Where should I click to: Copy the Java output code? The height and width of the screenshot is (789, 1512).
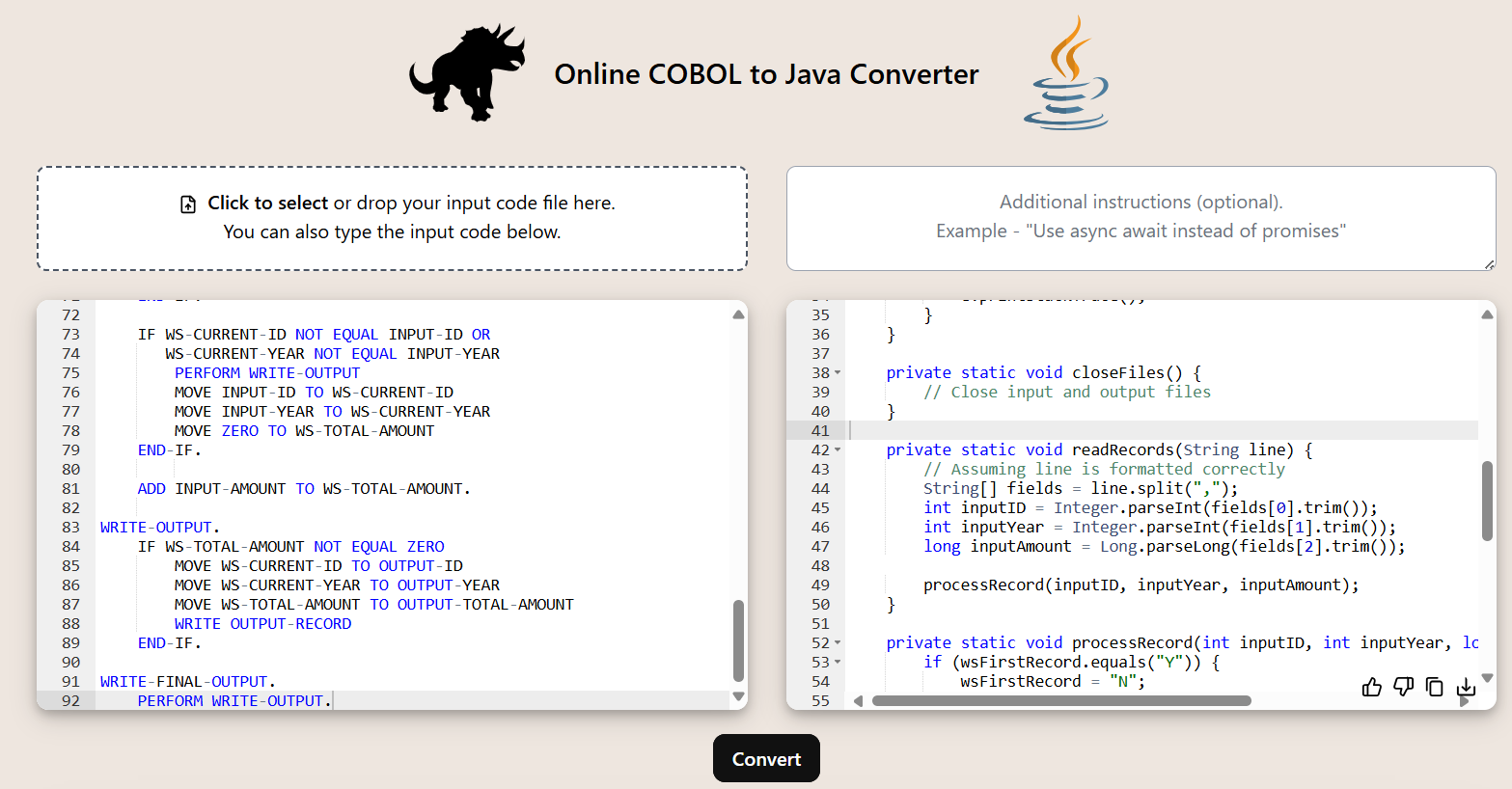tap(1435, 687)
